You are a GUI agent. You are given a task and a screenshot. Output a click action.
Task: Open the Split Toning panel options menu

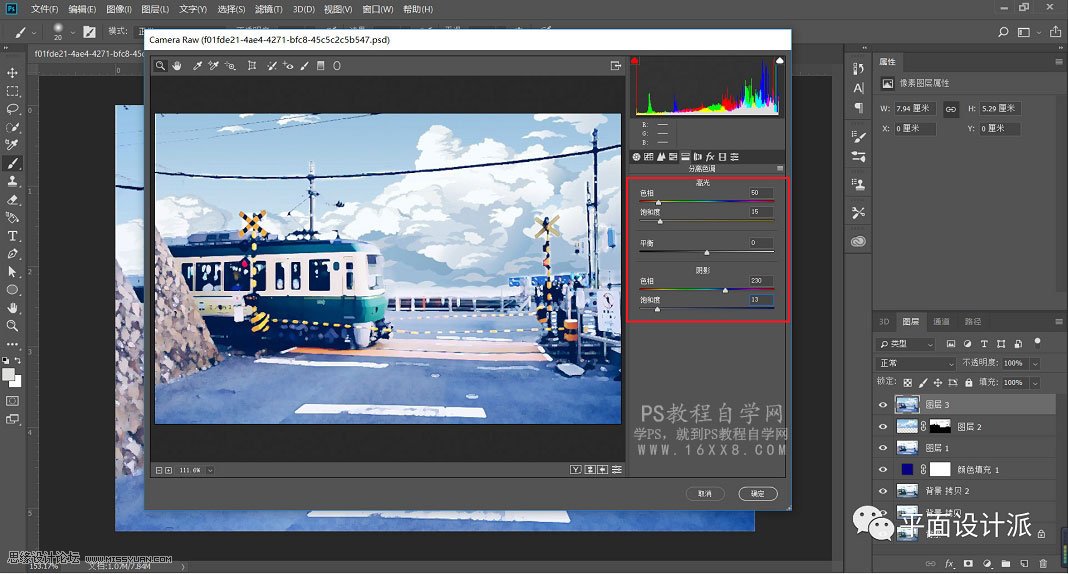pos(780,168)
